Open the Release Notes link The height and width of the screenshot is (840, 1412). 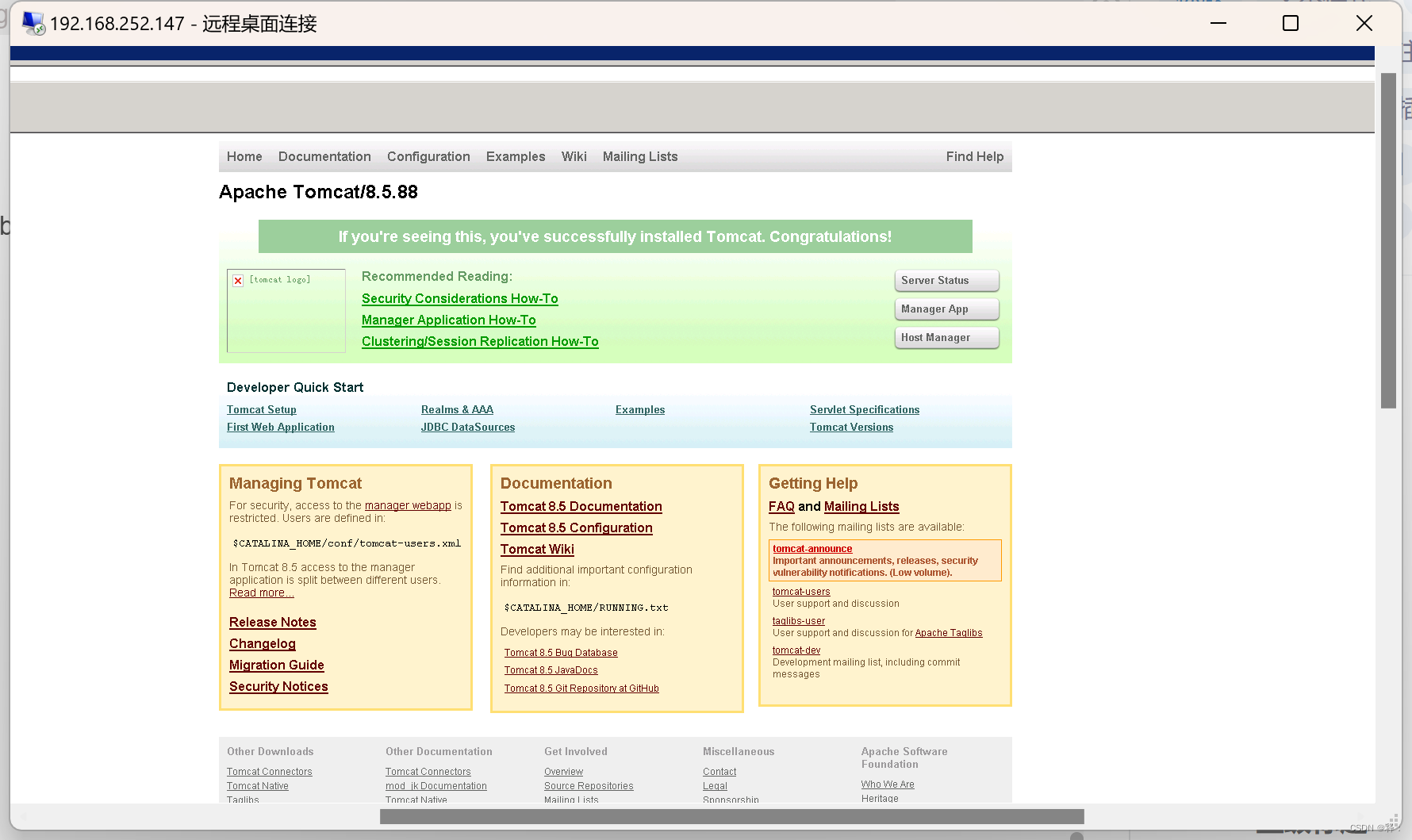[273, 622]
